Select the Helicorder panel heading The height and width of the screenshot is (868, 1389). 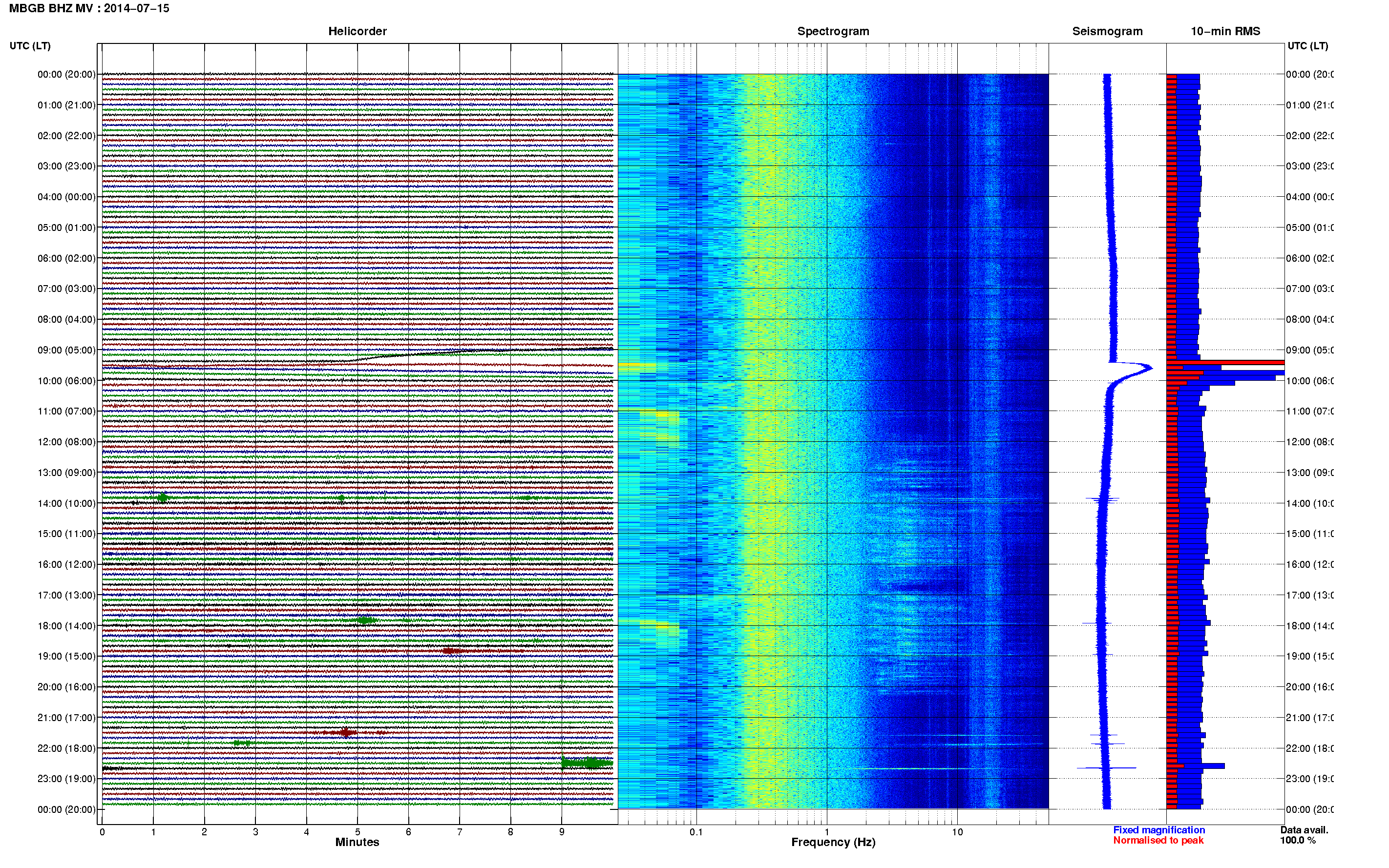(357, 31)
